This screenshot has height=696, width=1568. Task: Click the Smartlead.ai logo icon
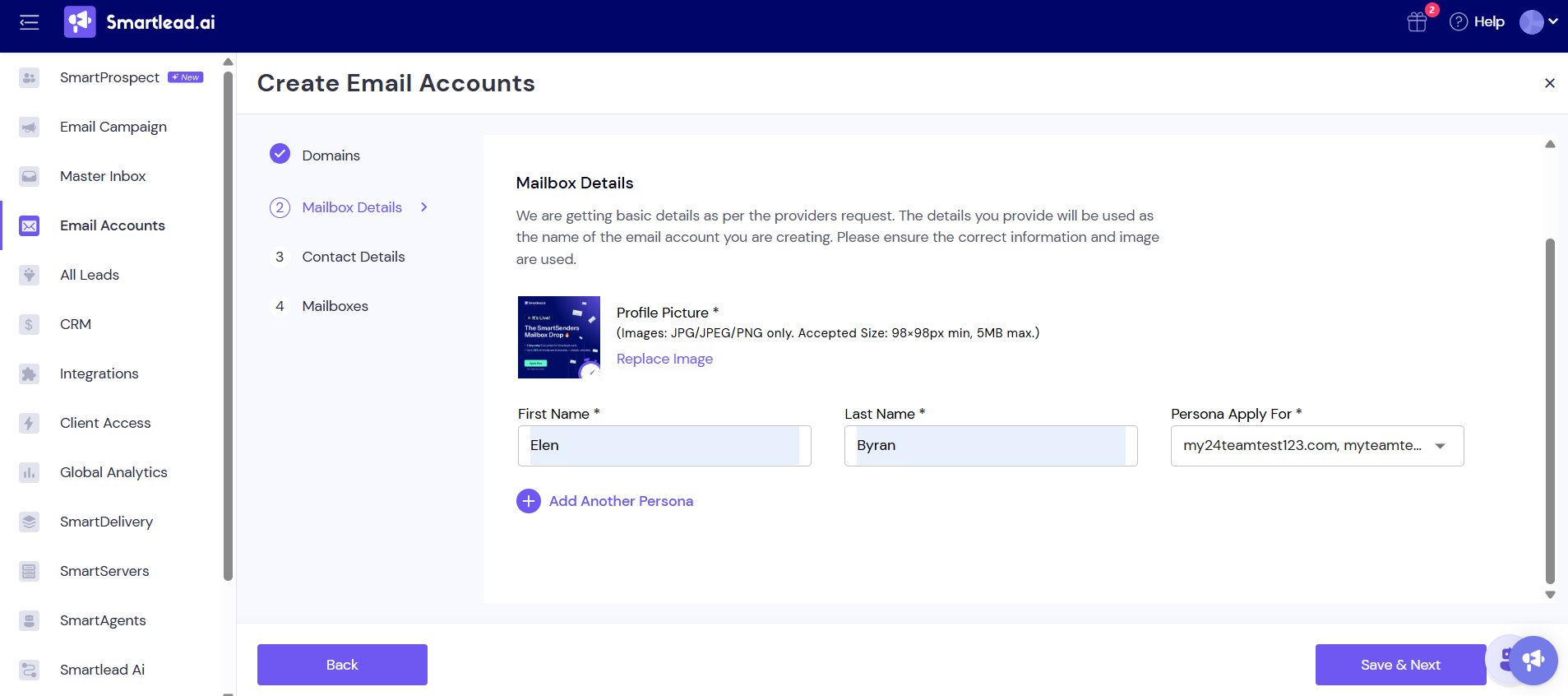point(80,22)
